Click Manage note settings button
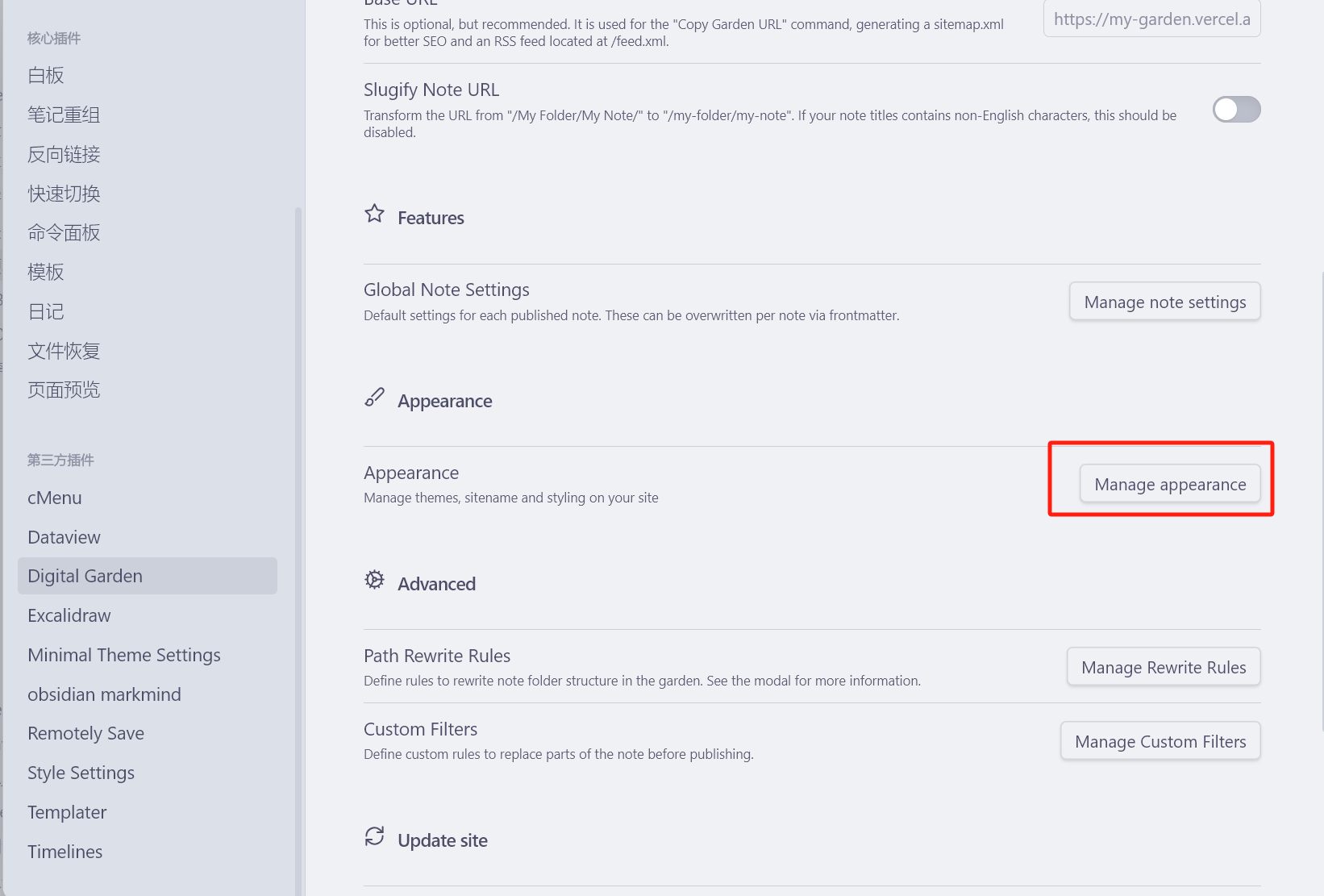This screenshot has height=896, width=1324. point(1164,302)
